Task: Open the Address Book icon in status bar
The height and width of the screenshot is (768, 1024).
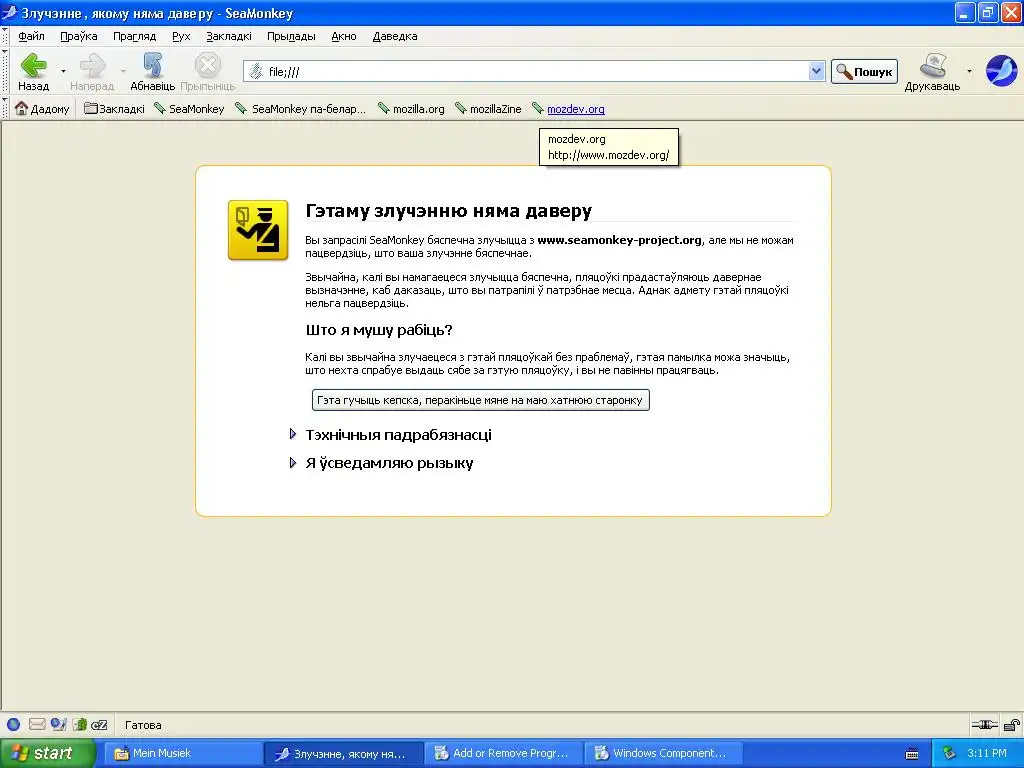Action: click(80, 724)
